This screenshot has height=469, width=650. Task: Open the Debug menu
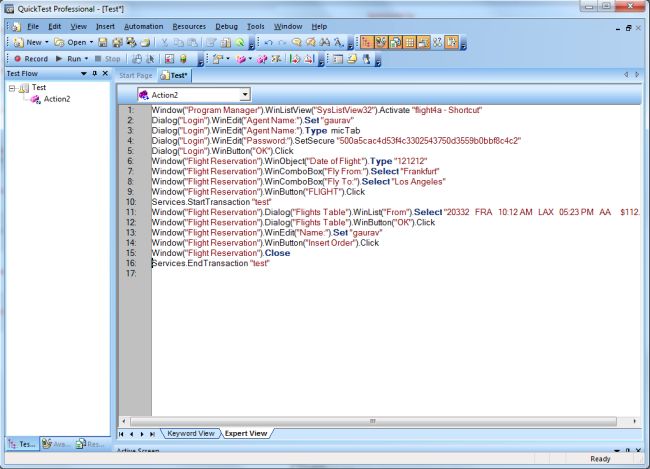226,27
